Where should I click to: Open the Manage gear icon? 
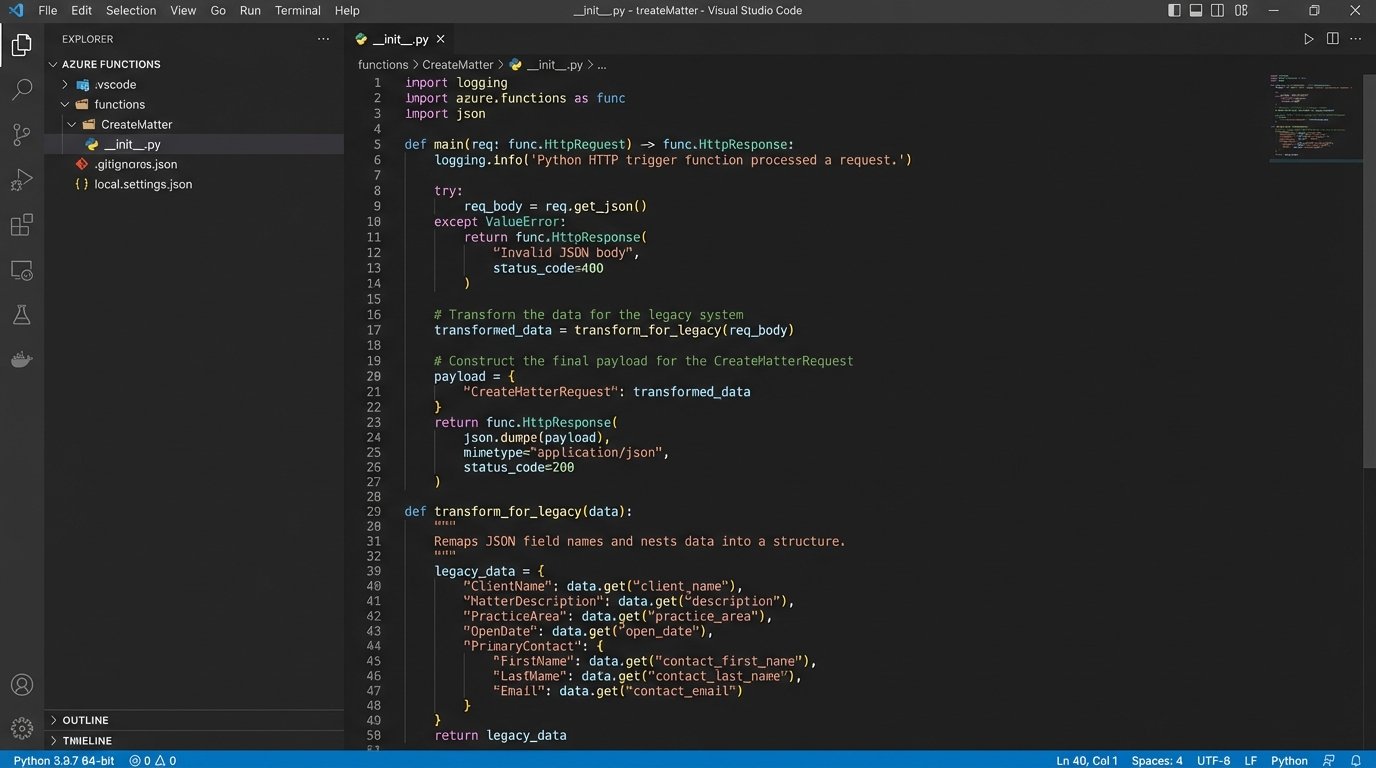tap(21, 728)
